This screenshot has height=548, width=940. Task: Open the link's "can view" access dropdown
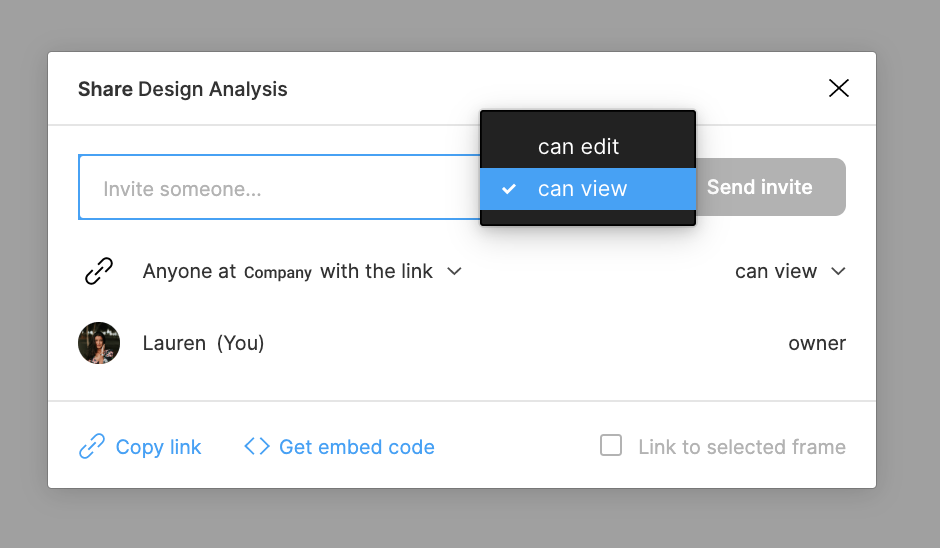tap(776, 271)
